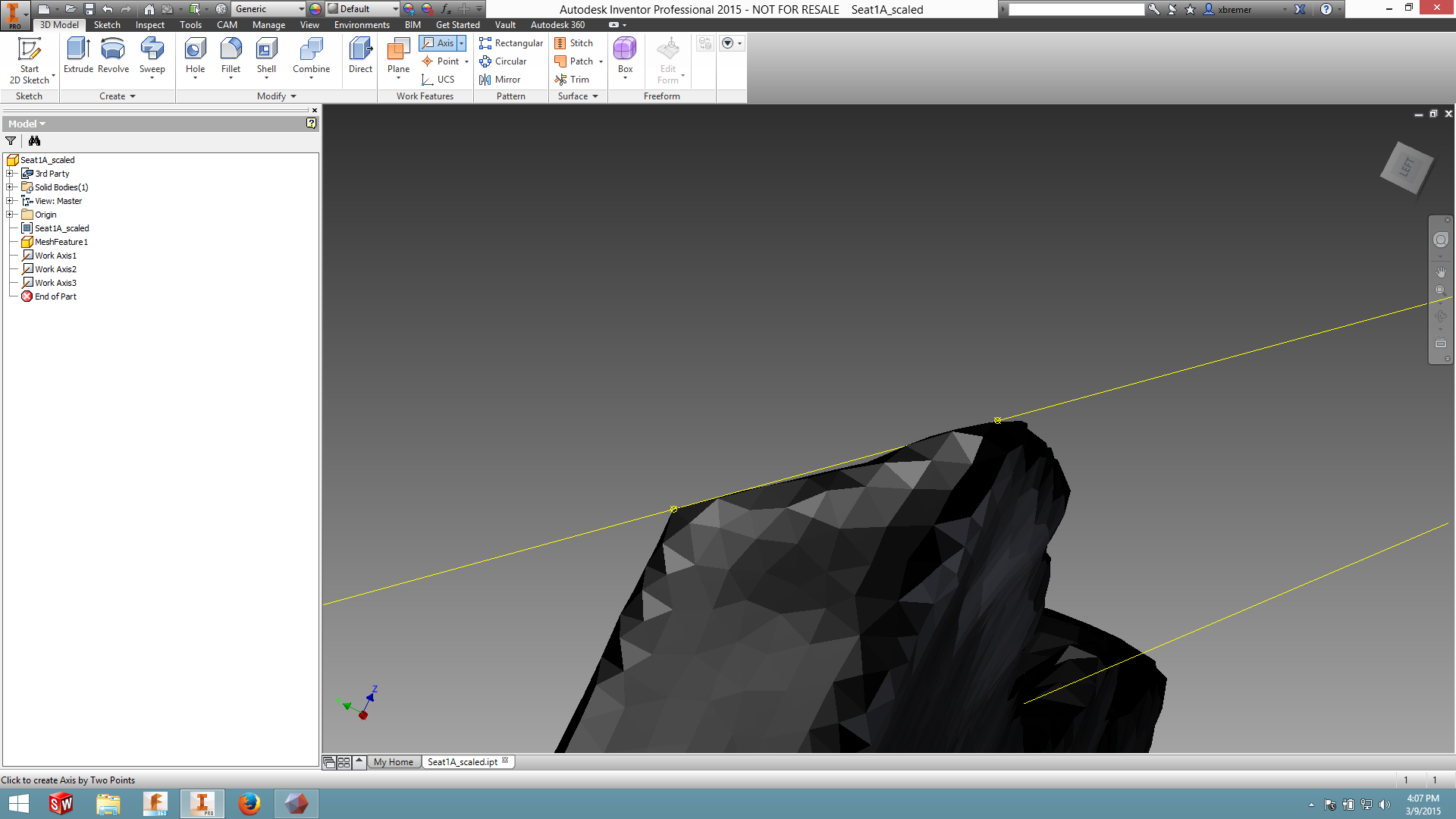Click the Save icon in quick access toolbar
Screen dimensions: 1456x819
click(89, 9)
